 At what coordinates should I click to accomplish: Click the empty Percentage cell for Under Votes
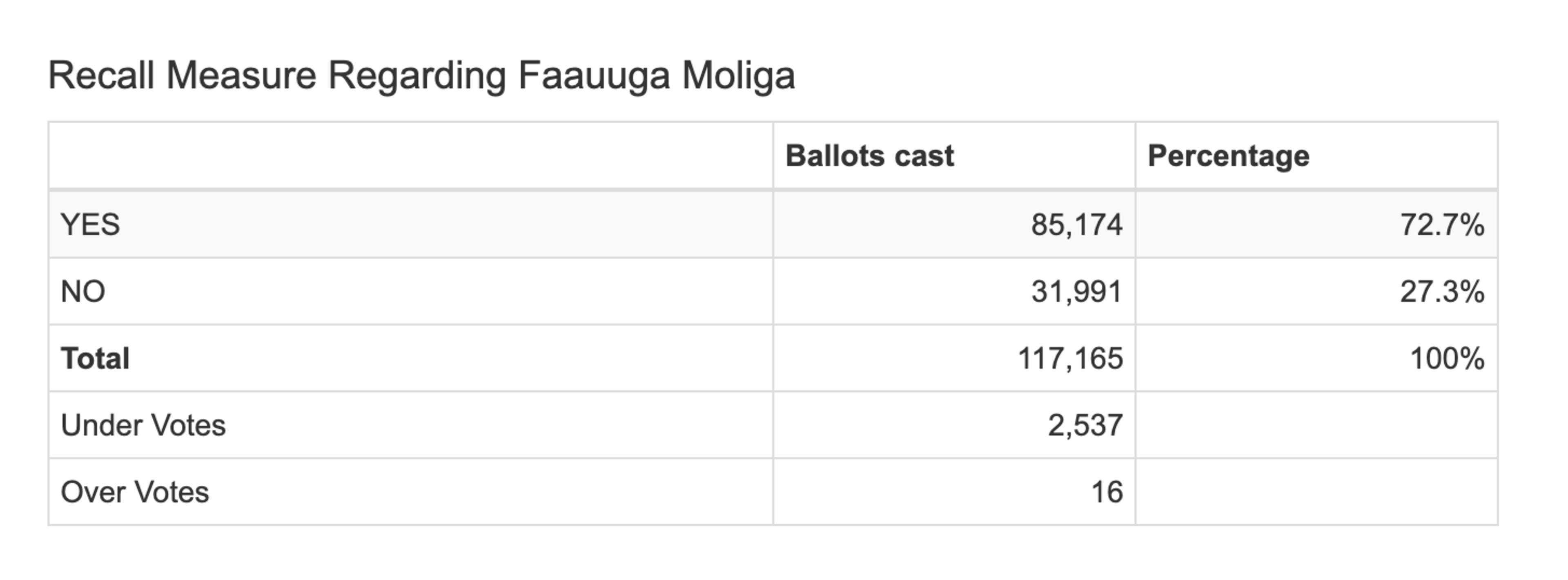point(1316,425)
